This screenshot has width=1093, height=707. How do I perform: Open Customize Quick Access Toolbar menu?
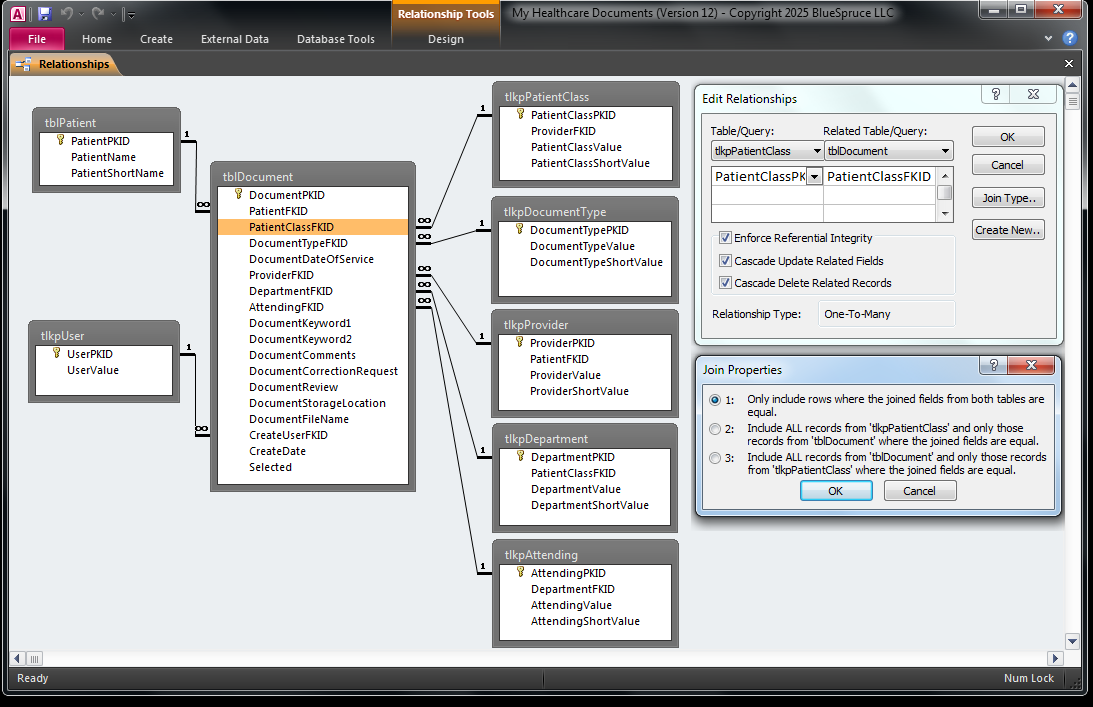click(131, 15)
